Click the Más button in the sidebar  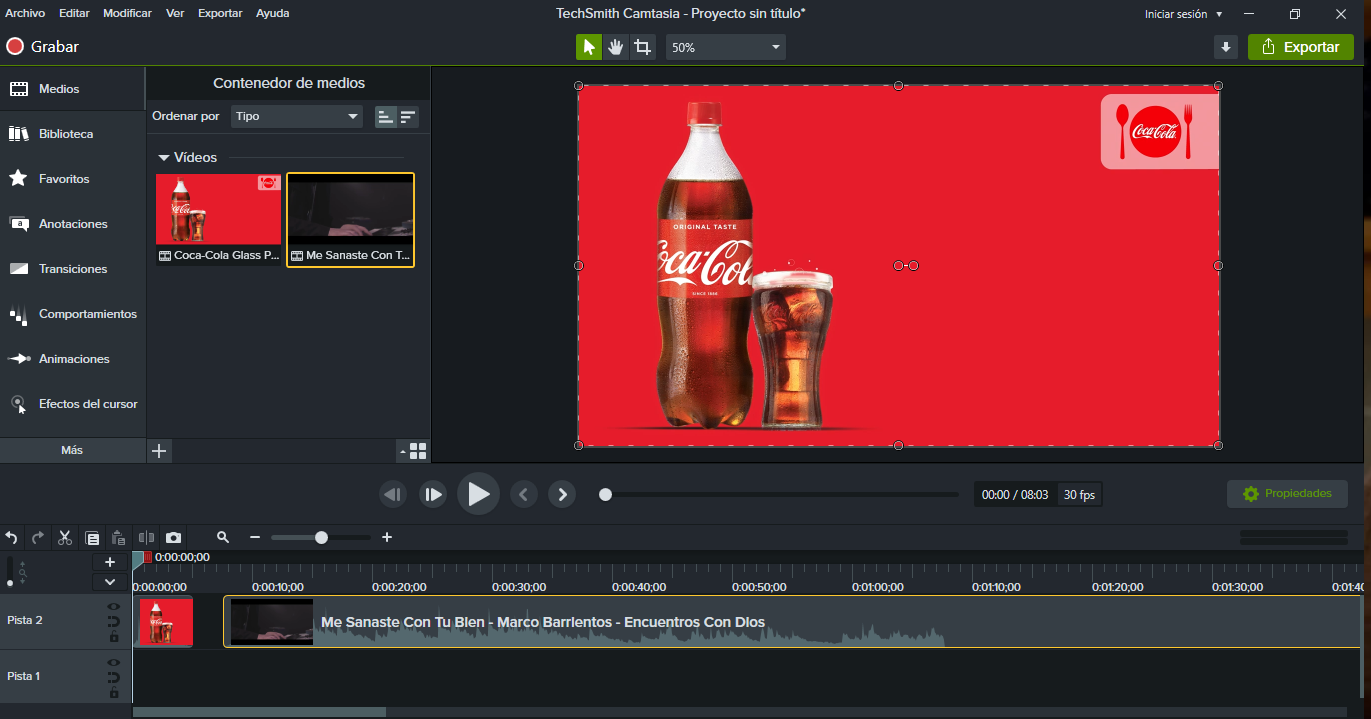[72, 450]
